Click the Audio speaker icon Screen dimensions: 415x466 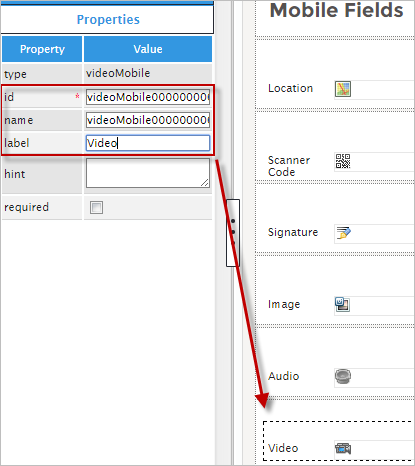click(343, 376)
